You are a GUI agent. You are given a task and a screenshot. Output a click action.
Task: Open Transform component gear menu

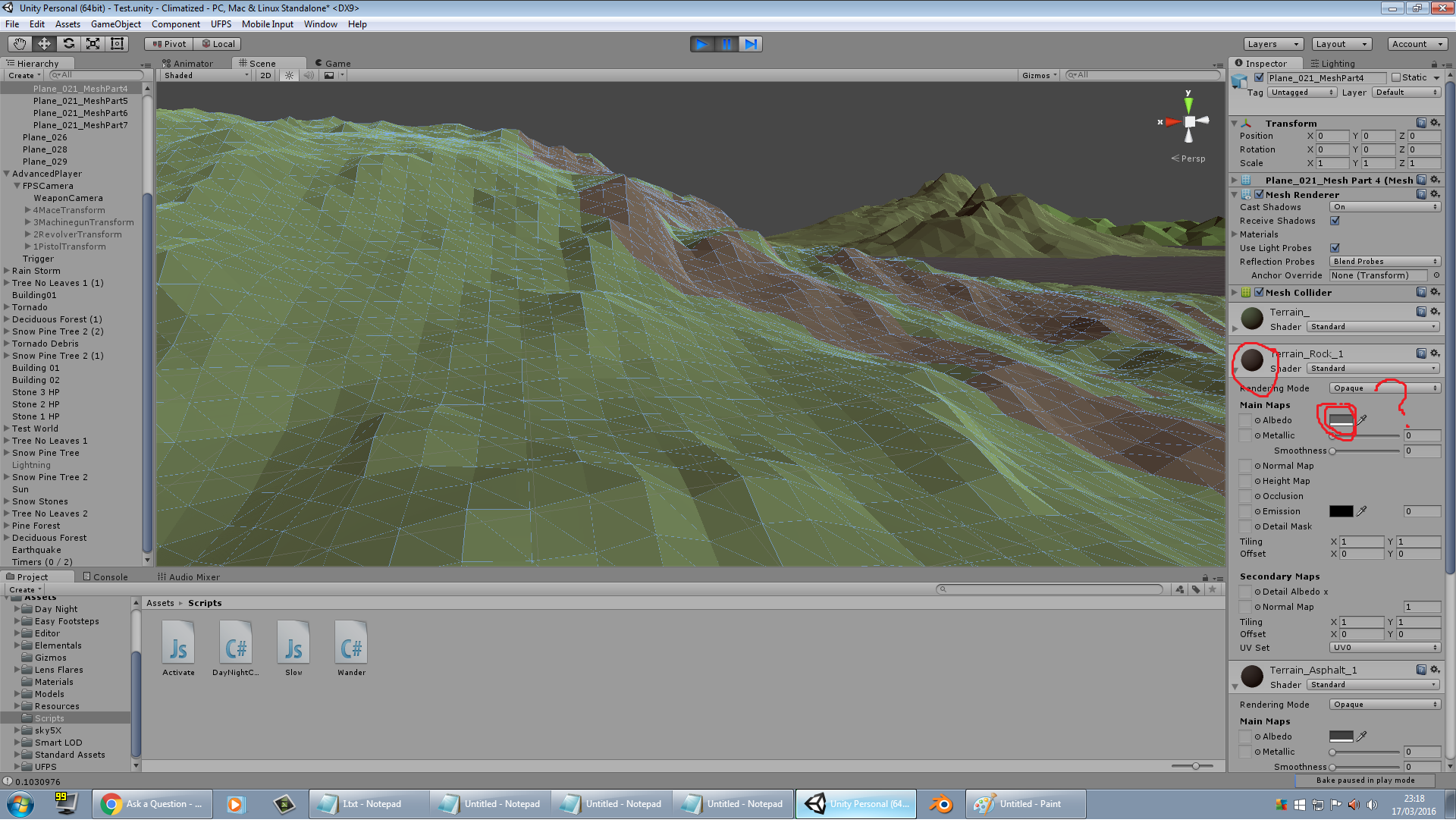pyautogui.click(x=1435, y=123)
